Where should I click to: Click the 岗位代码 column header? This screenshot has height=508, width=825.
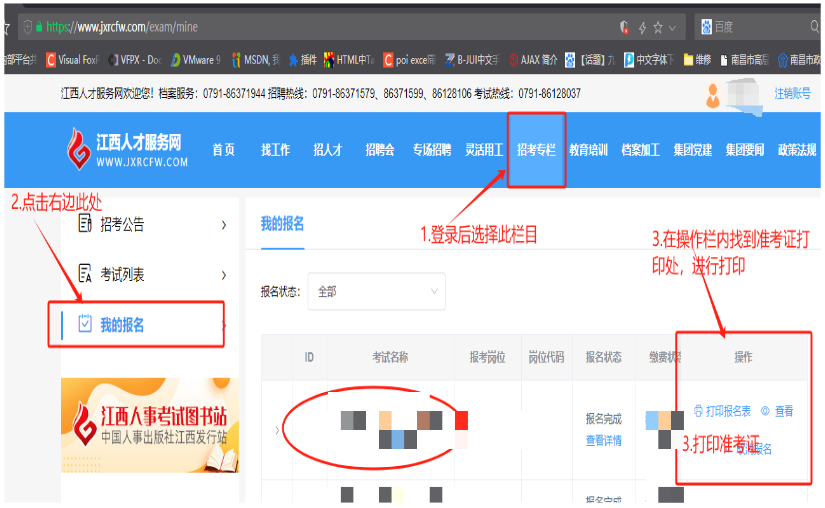pyautogui.click(x=546, y=358)
